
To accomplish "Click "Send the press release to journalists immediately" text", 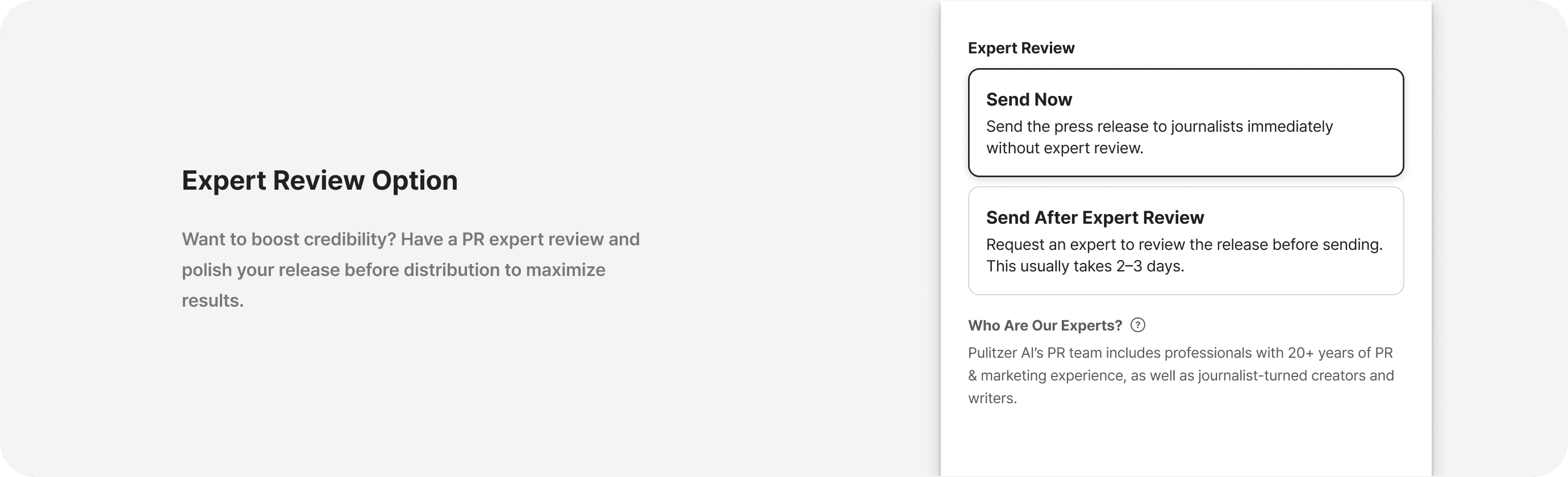I will click(1159, 127).
